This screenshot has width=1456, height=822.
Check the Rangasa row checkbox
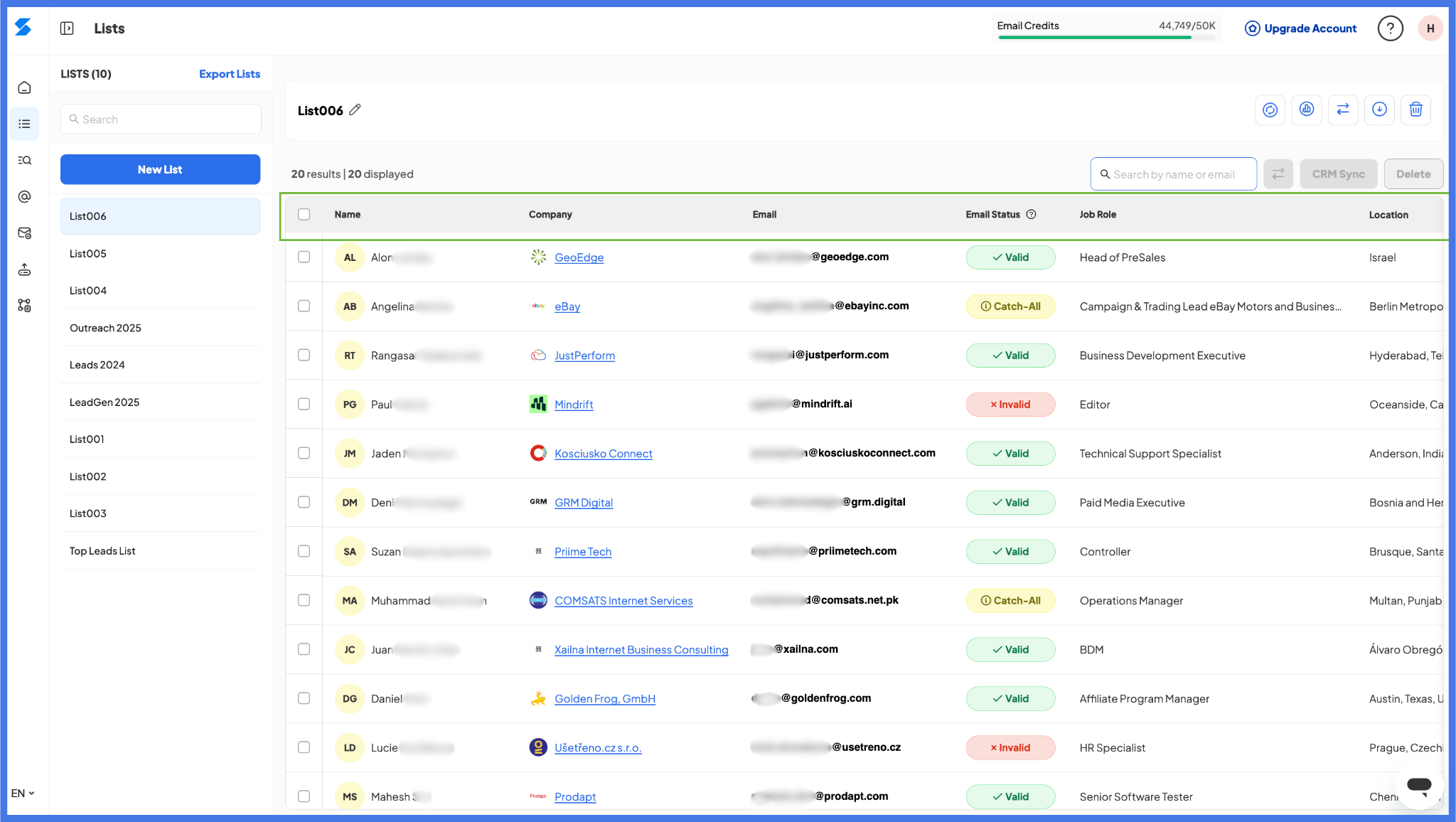(x=304, y=355)
